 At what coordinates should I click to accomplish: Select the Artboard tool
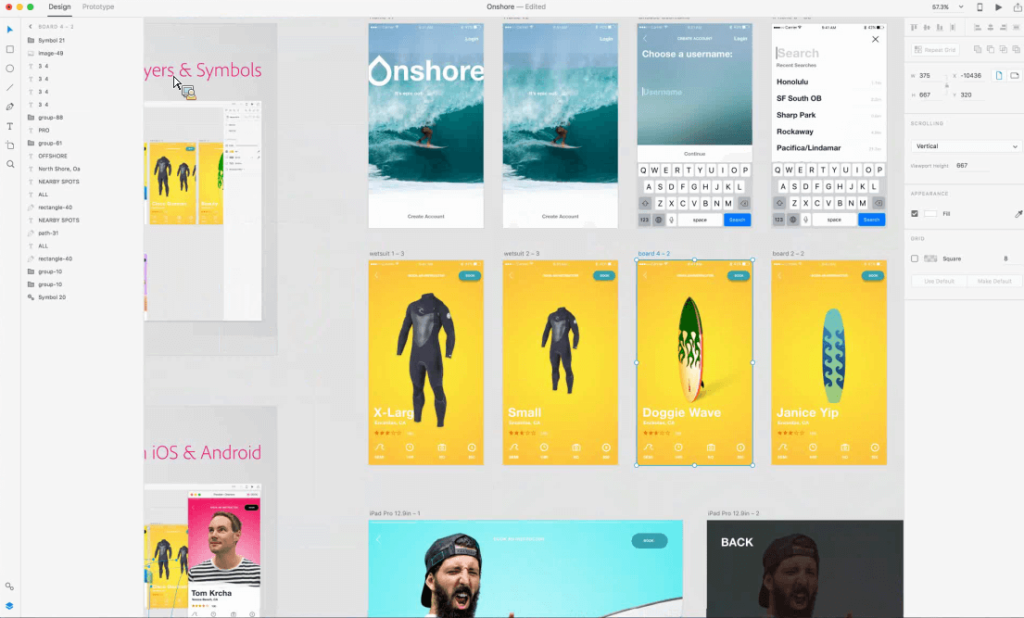[x=10, y=145]
